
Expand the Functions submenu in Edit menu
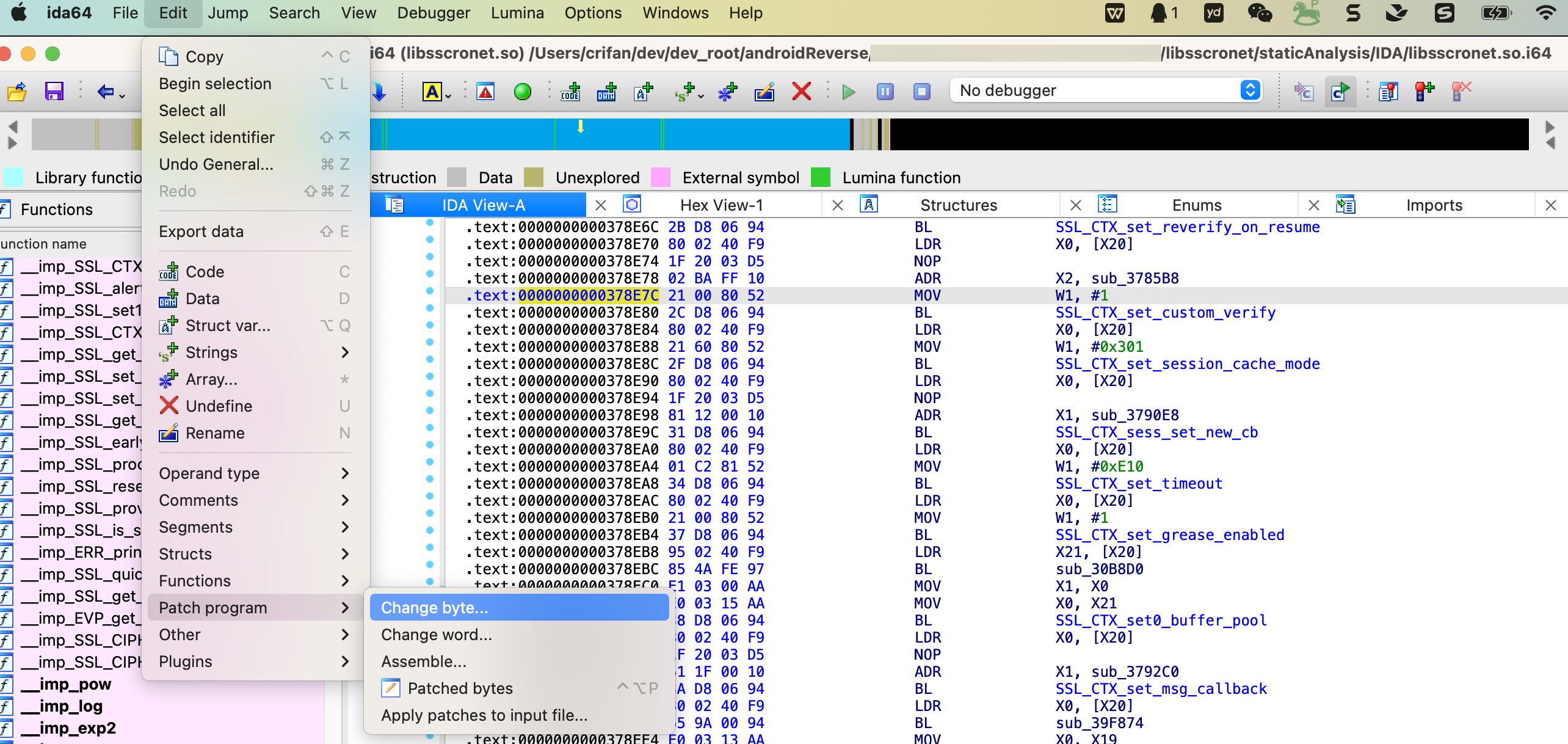point(255,581)
